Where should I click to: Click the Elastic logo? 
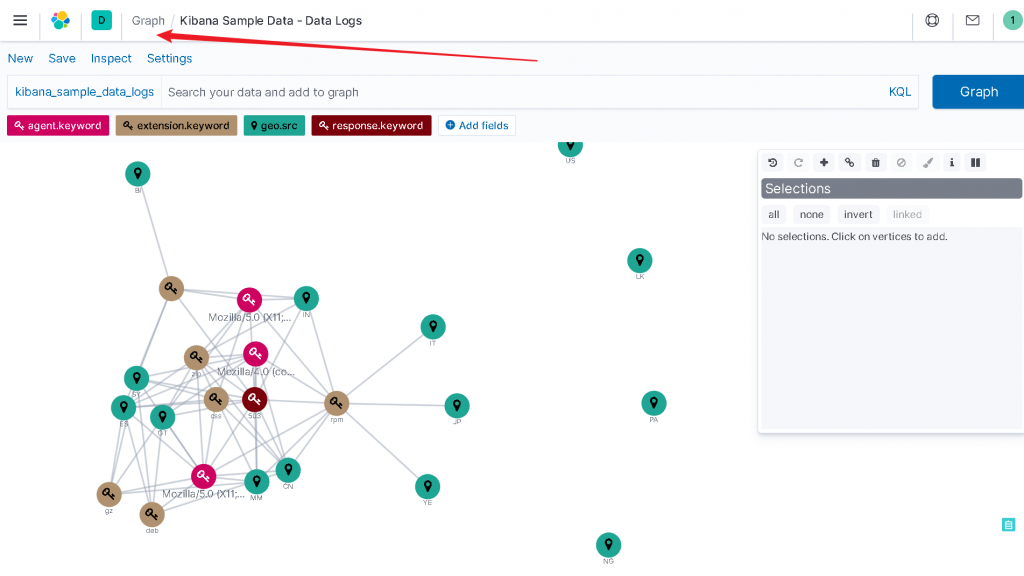61,20
